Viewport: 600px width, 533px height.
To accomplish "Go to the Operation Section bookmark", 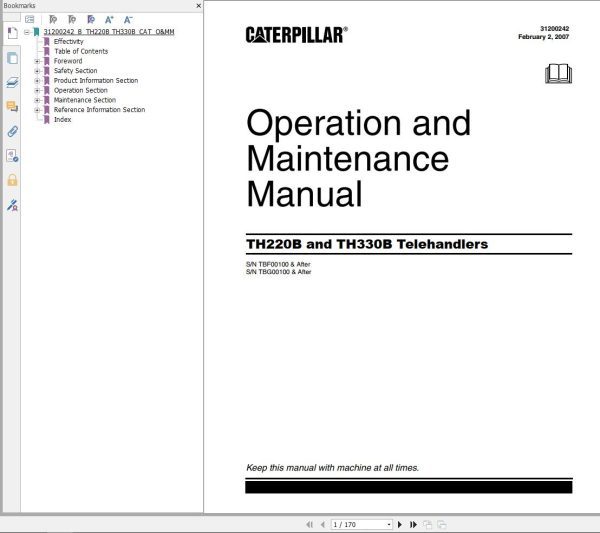I will (80, 90).
